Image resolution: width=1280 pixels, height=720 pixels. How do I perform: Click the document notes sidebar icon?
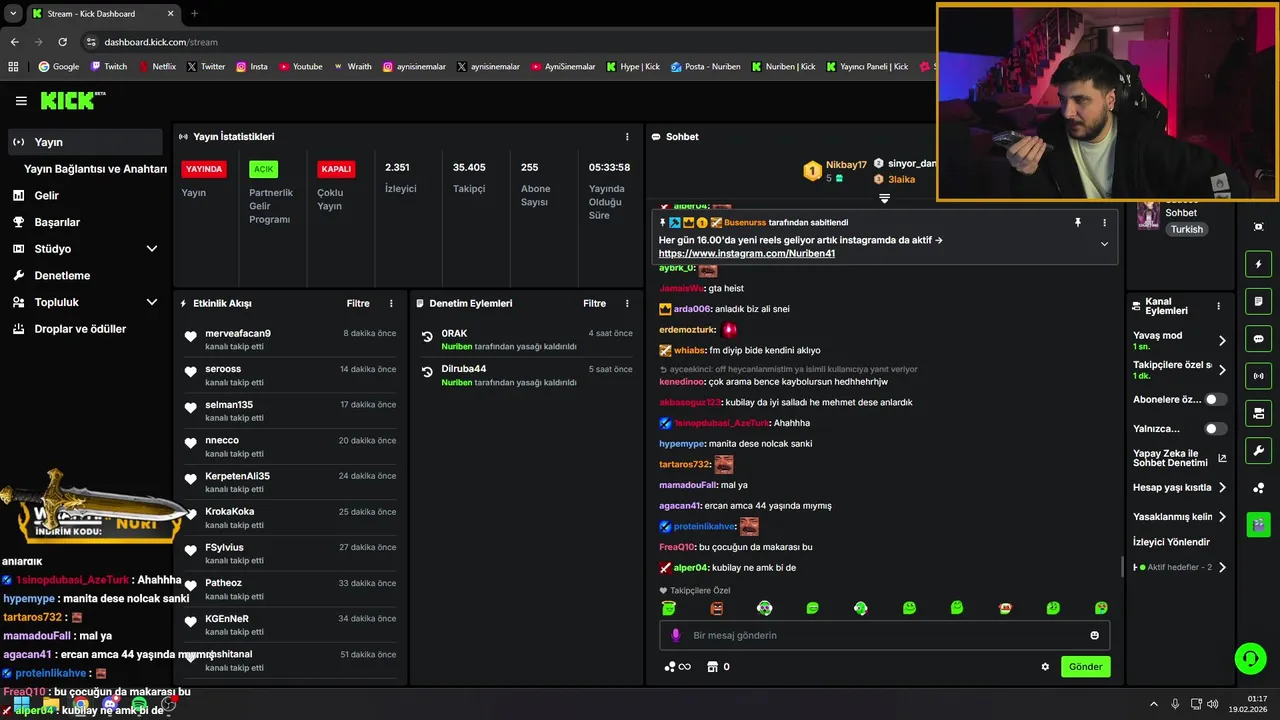tap(1258, 301)
